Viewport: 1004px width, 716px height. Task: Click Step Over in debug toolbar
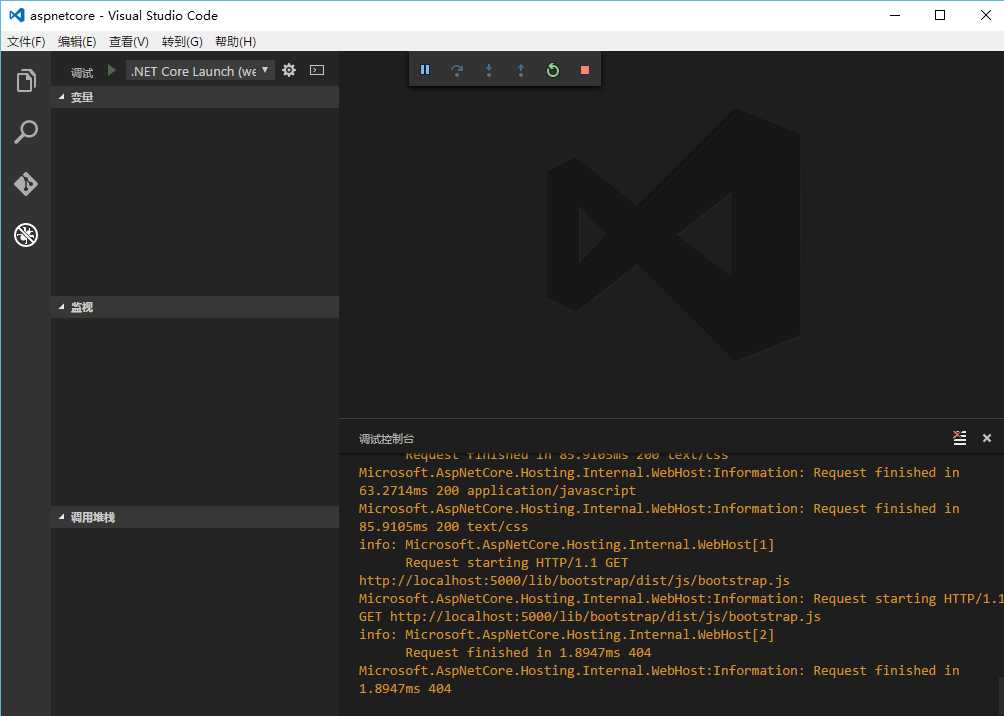coord(457,70)
